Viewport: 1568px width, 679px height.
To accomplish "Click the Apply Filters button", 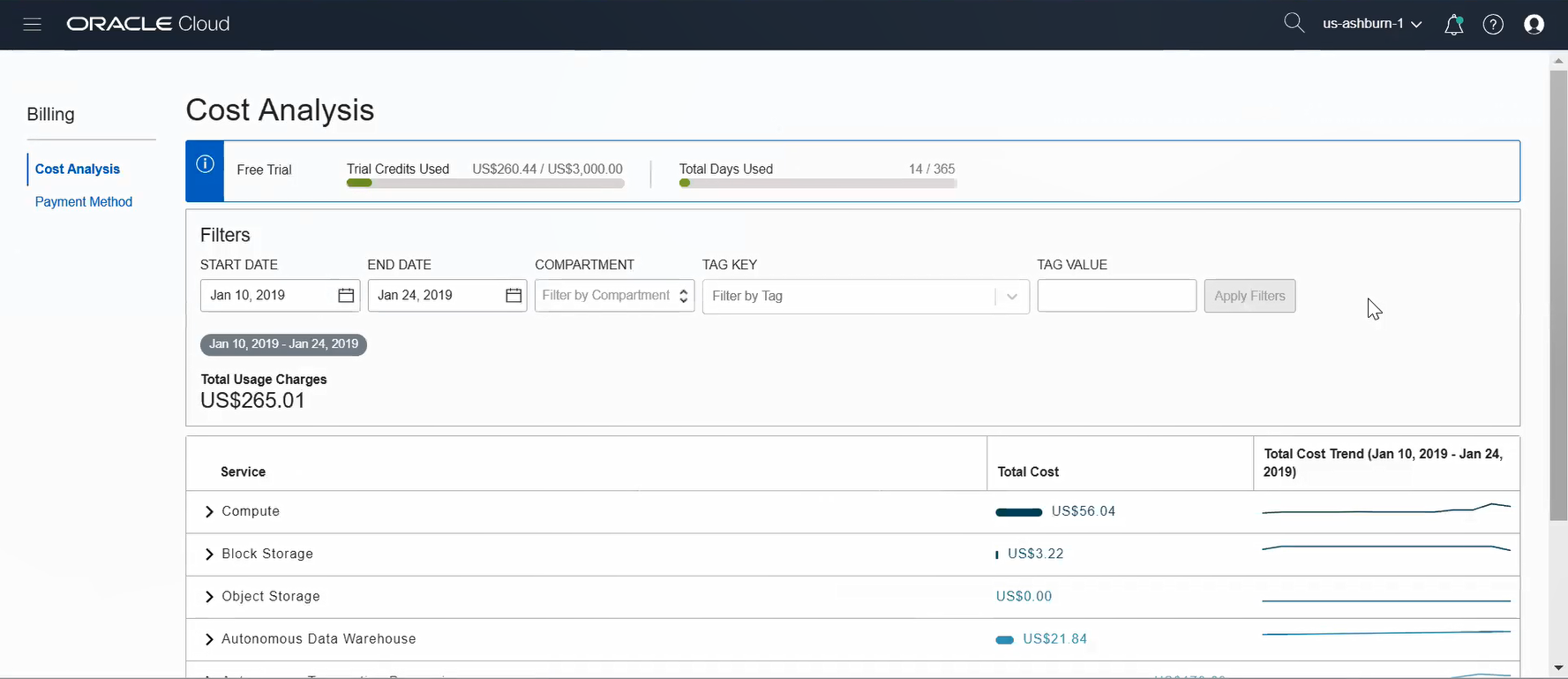I will (x=1249, y=296).
